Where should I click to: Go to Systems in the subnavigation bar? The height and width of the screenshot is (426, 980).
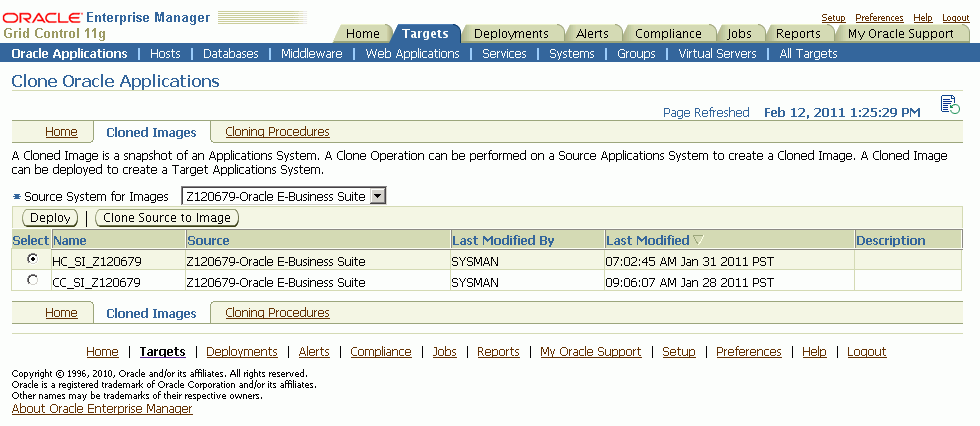[572, 54]
